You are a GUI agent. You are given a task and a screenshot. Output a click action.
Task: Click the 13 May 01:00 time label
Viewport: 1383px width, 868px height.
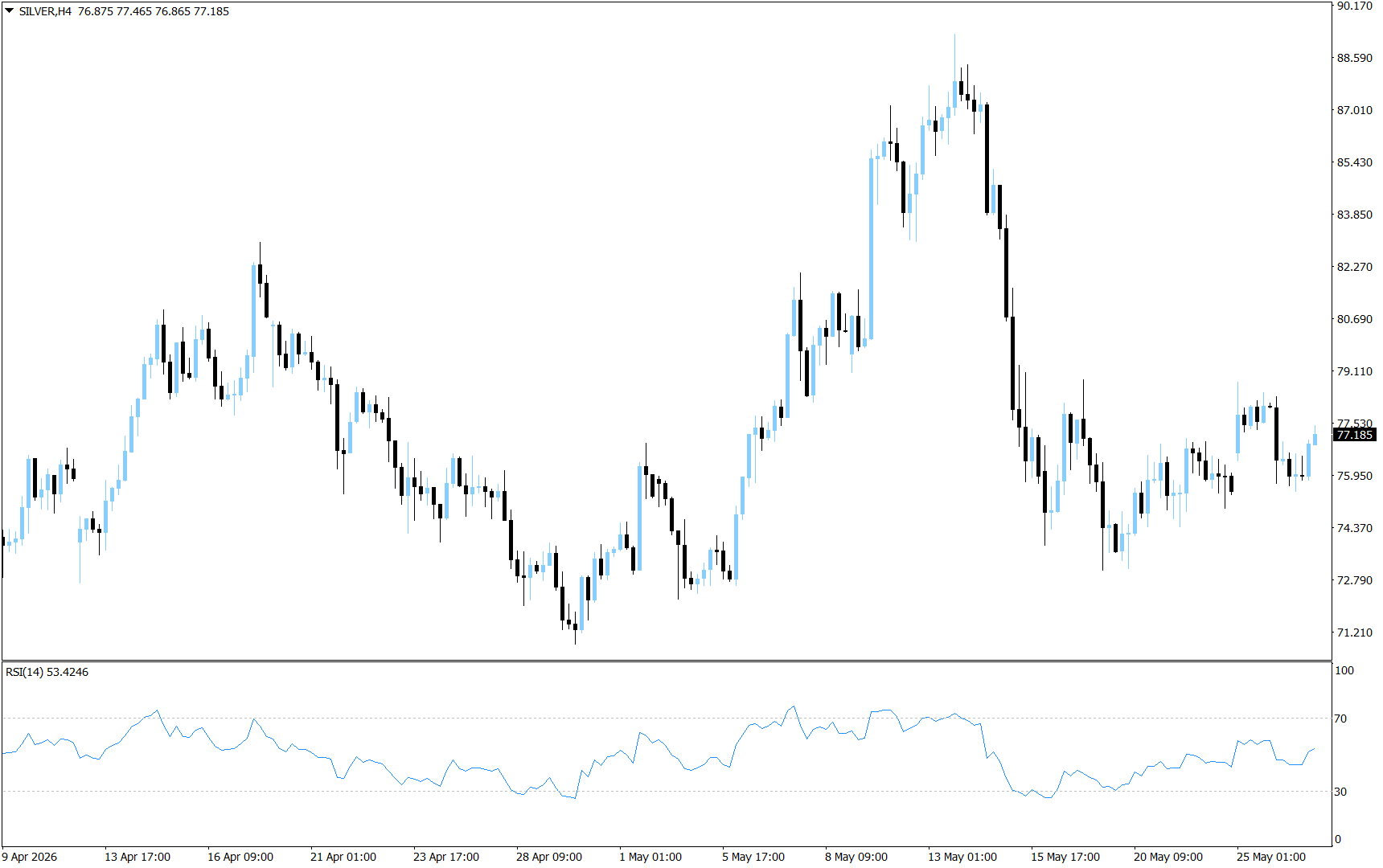pyautogui.click(x=962, y=857)
